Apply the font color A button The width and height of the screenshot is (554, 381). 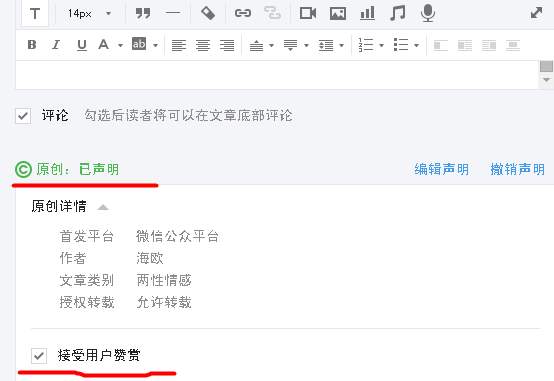coord(103,45)
